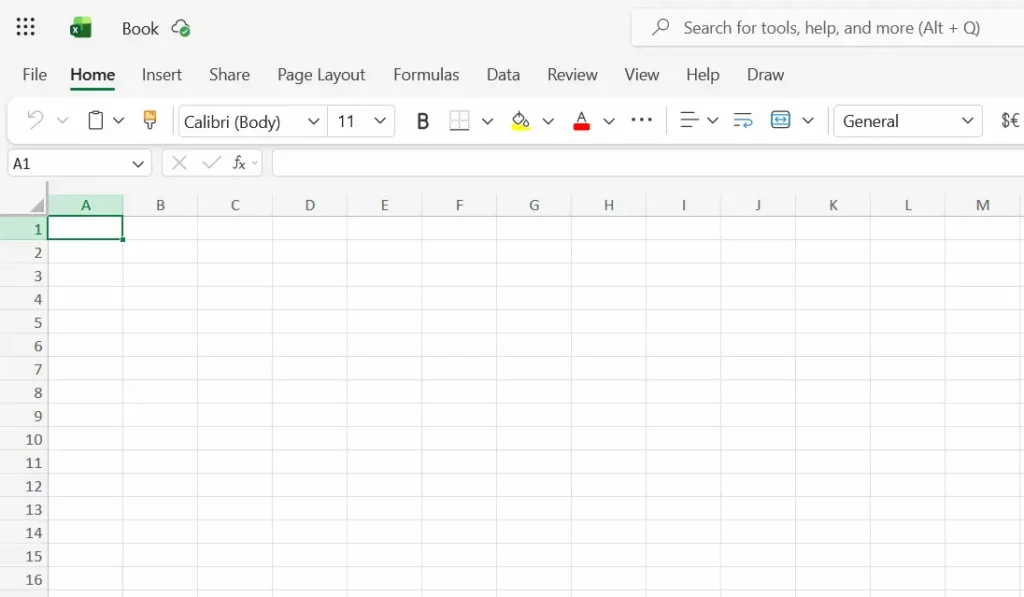
Task: Open the File menu
Action: point(35,74)
